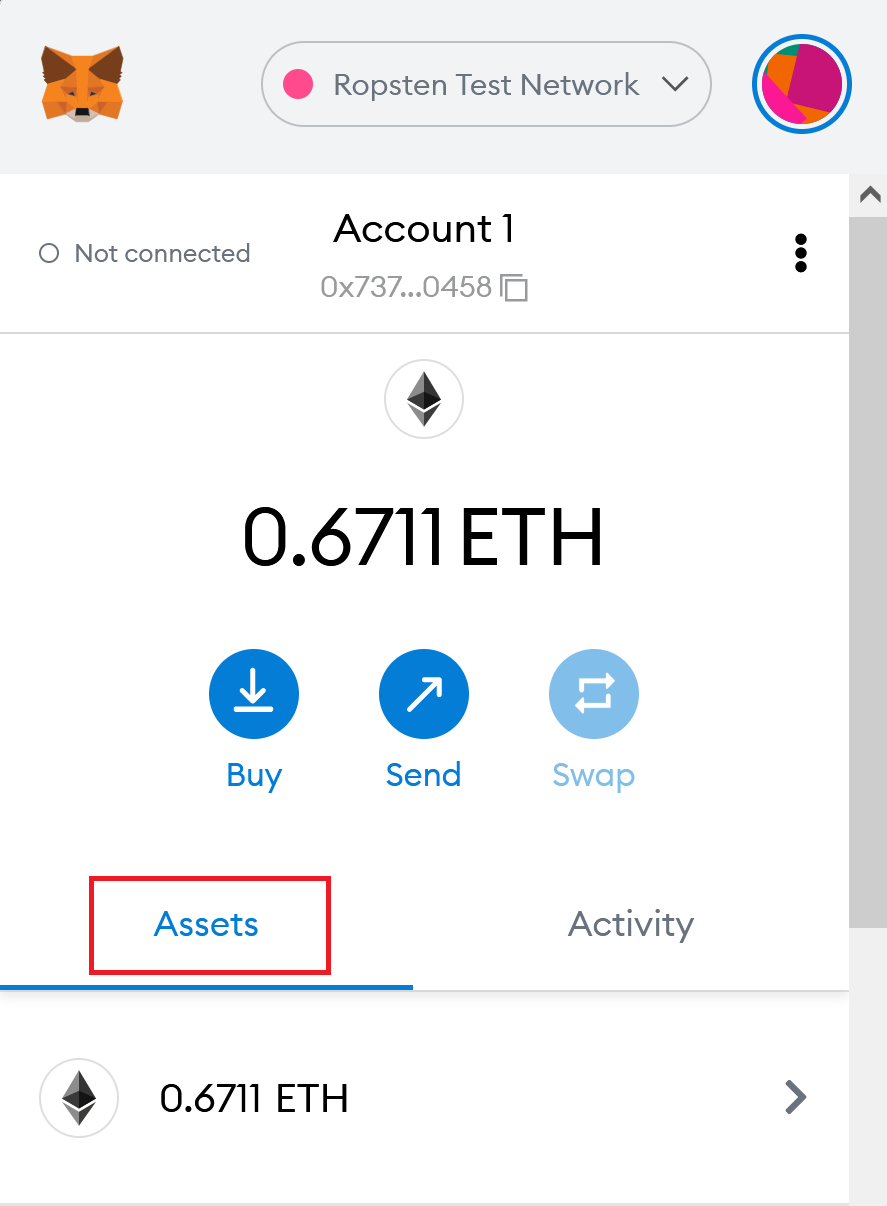Open ETH asset details via right chevron
887x1206 pixels.
click(x=796, y=1097)
